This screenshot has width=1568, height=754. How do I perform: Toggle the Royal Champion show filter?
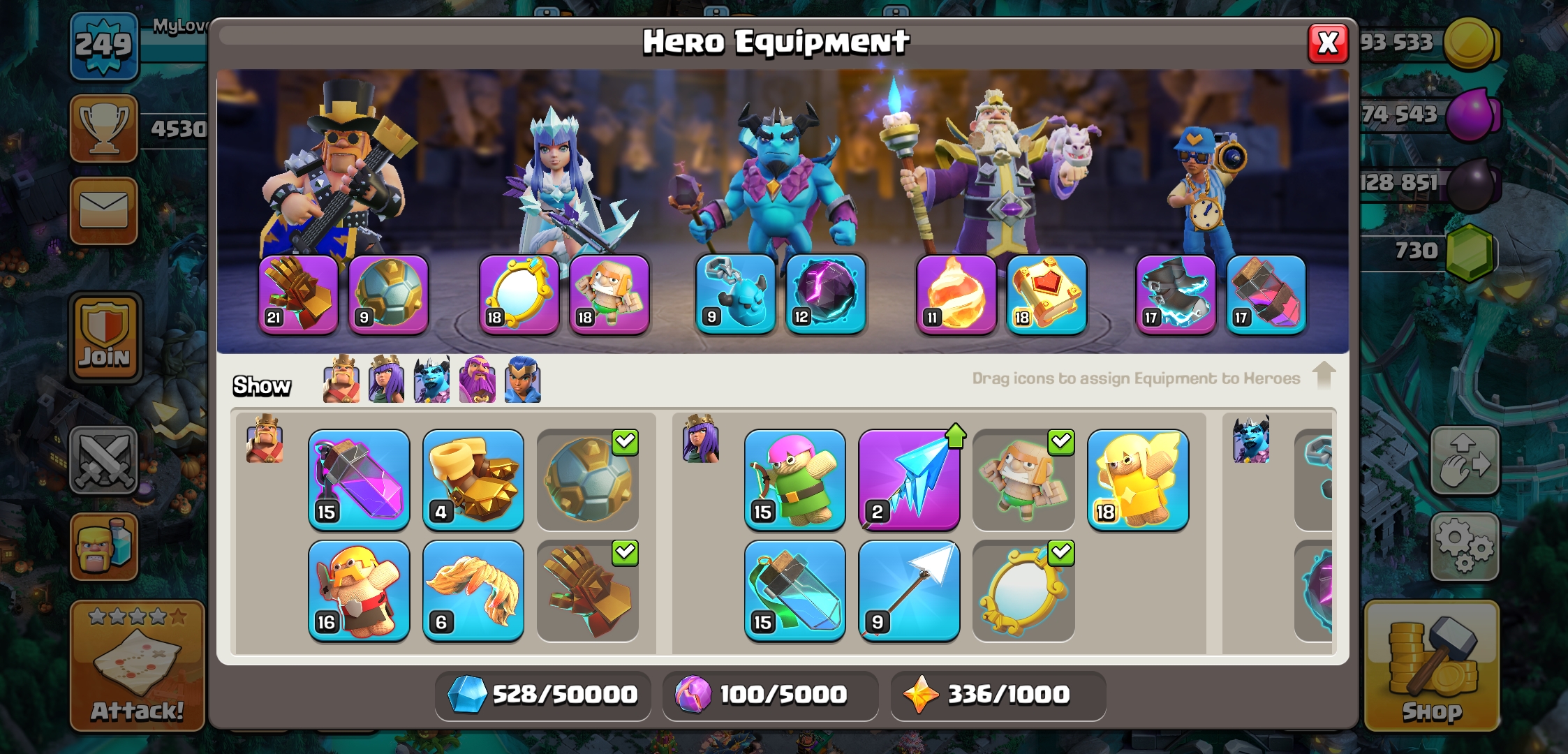click(x=523, y=379)
